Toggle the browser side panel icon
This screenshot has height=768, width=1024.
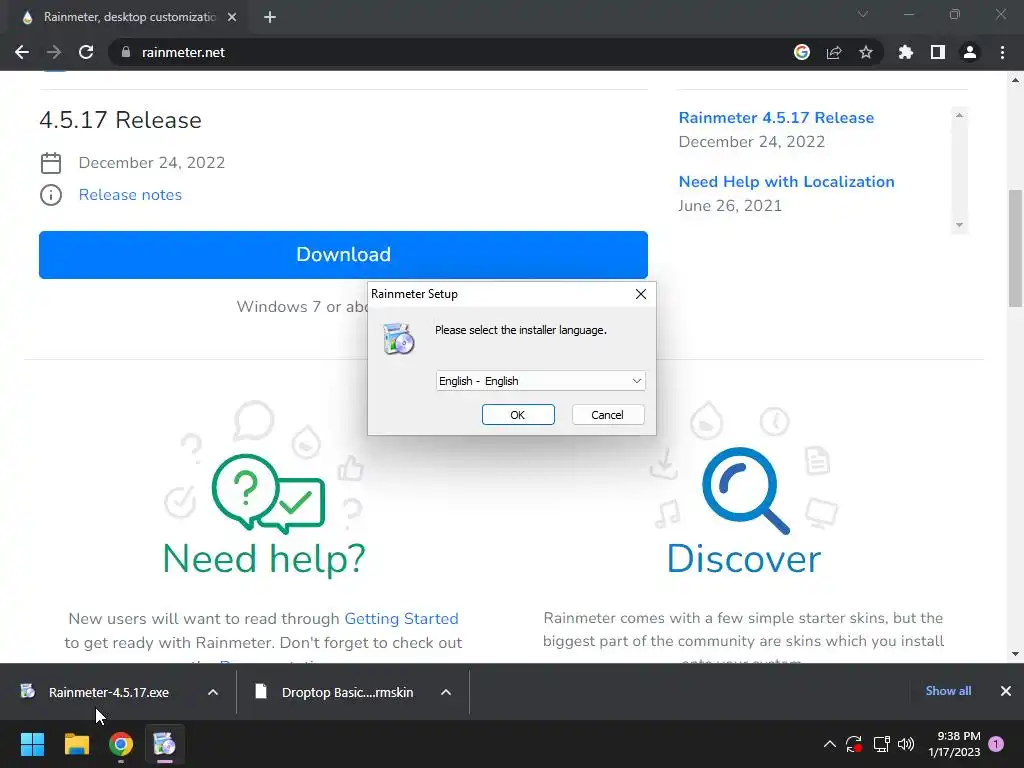click(938, 52)
